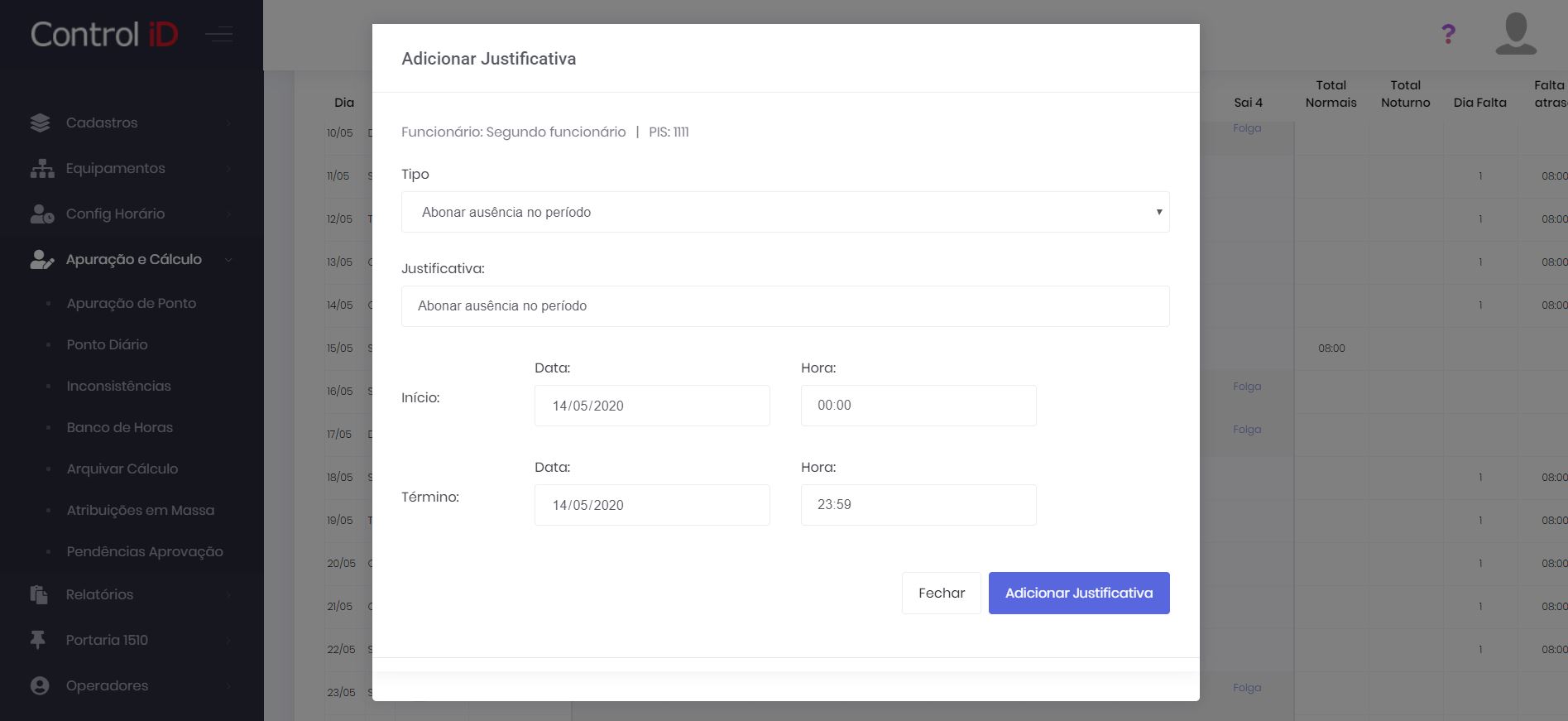Image resolution: width=1568 pixels, height=721 pixels.
Task: Toggle the sidebar hamburger menu icon
Action: pos(219,34)
